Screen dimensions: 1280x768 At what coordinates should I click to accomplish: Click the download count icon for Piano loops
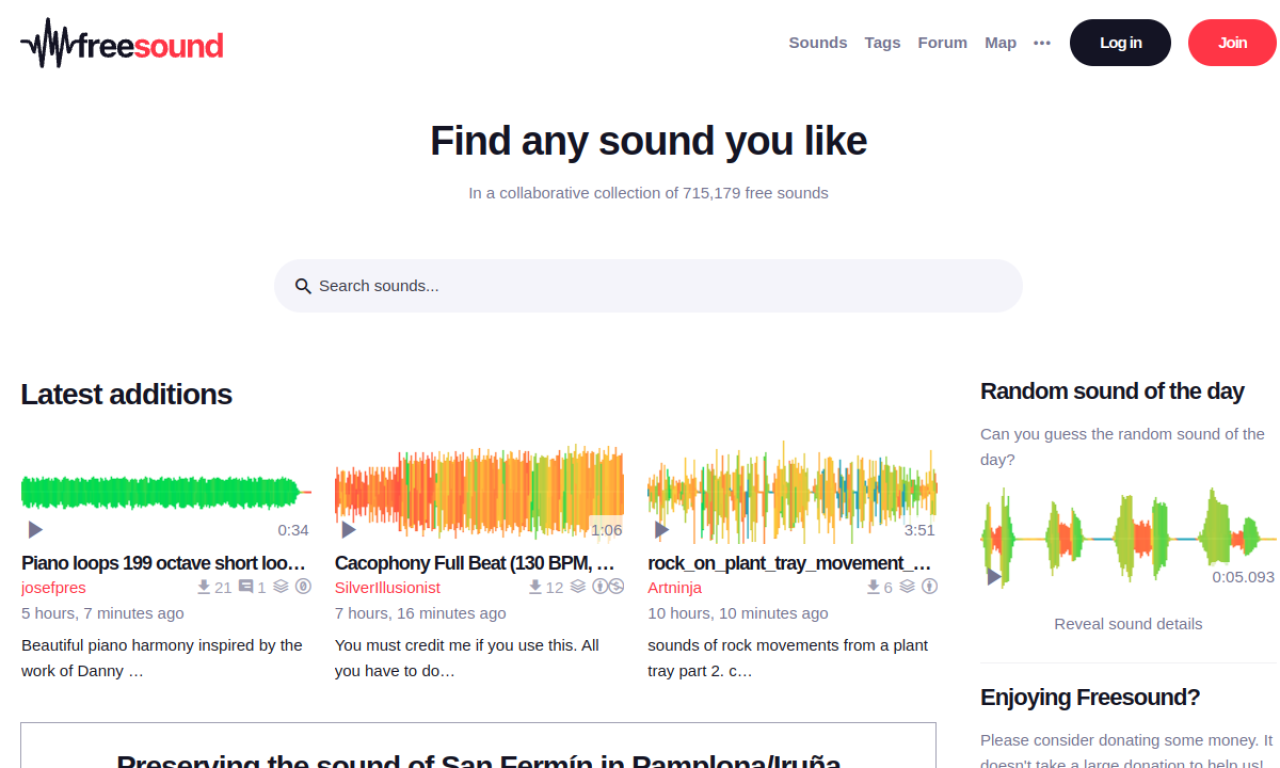point(204,587)
